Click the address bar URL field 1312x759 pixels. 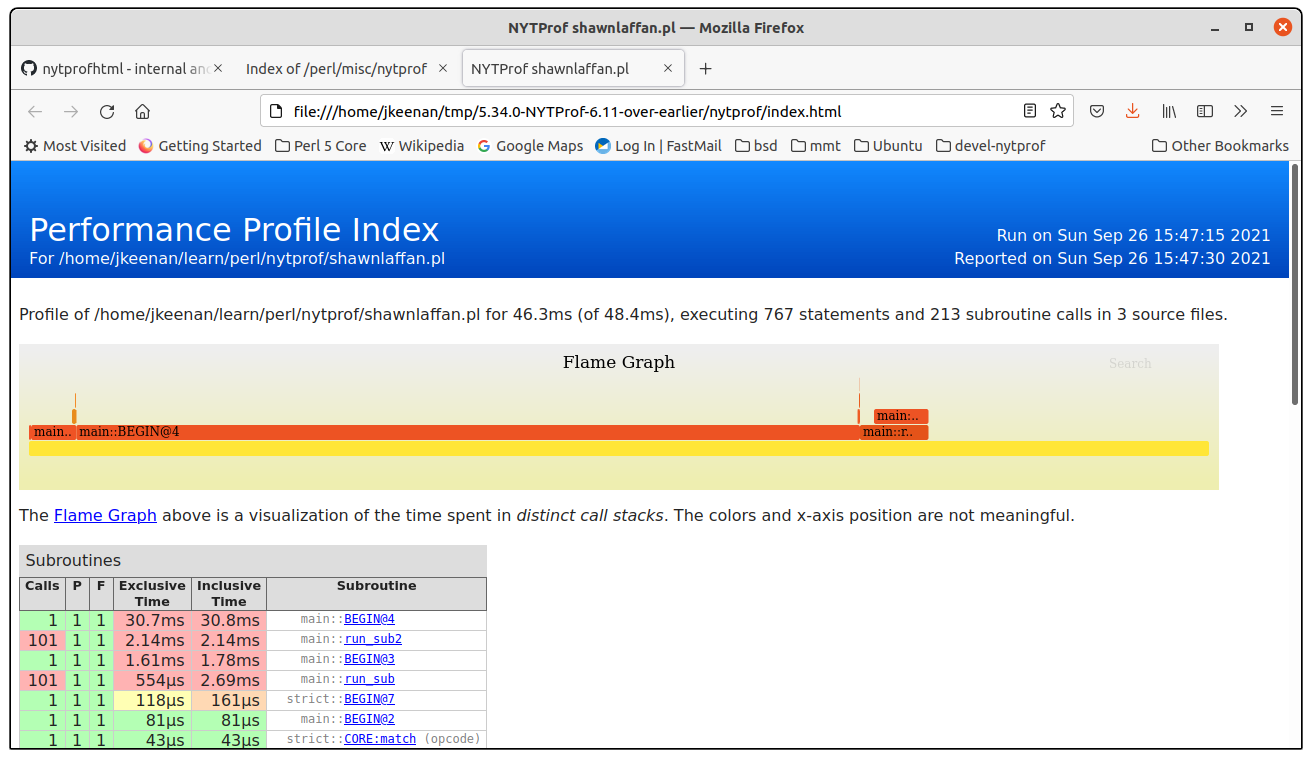640,111
